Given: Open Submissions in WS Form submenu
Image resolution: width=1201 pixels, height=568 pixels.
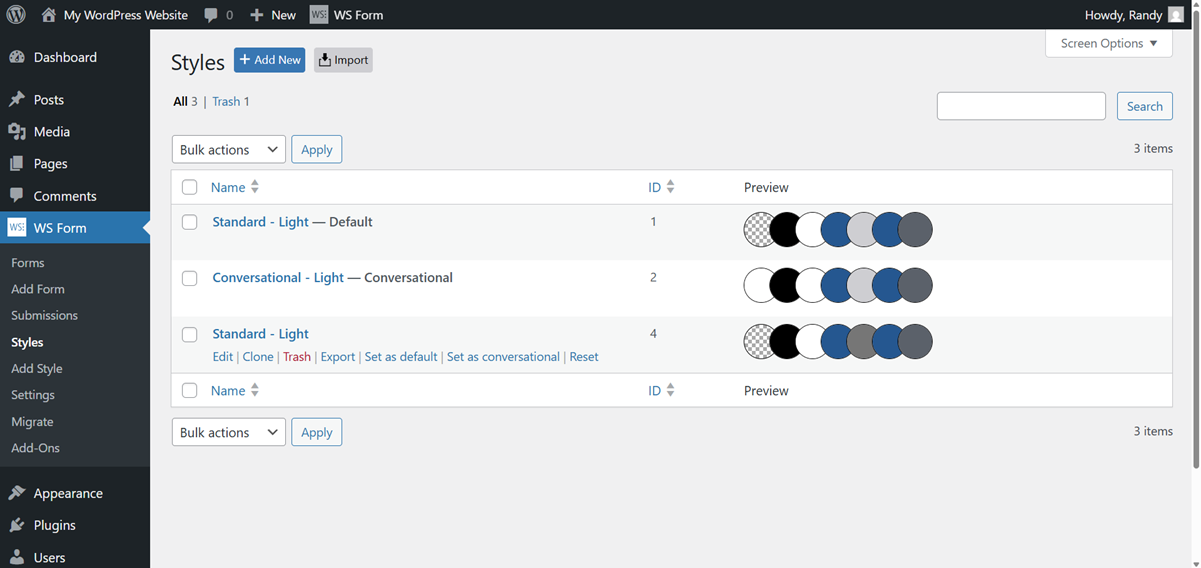Looking at the screenshot, I should [44, 315].
